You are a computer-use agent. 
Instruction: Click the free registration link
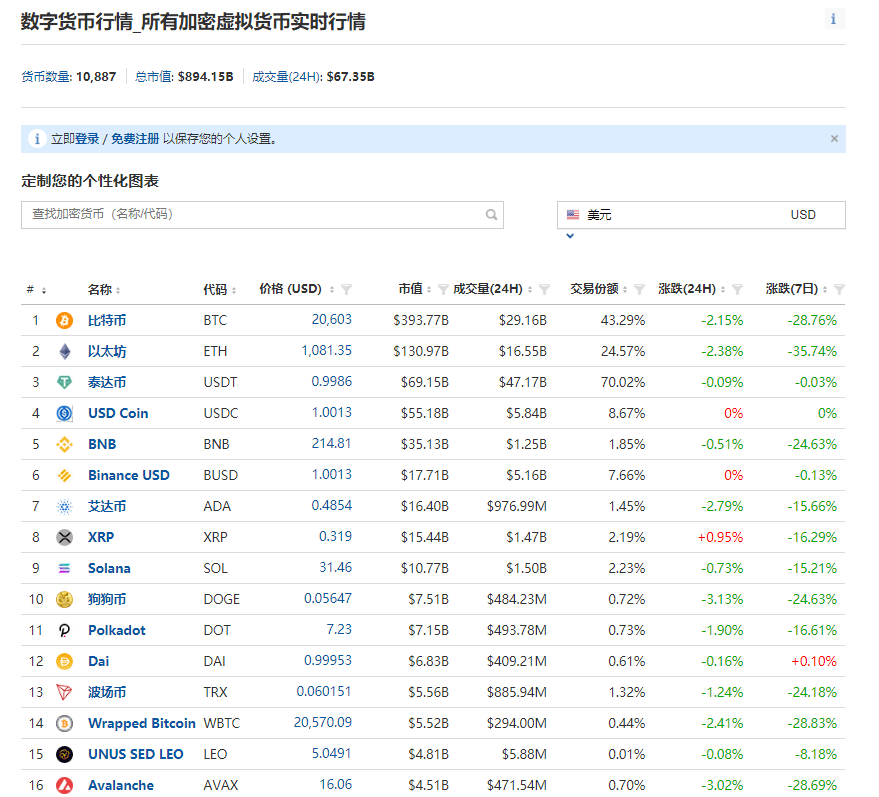pos(135,139)
